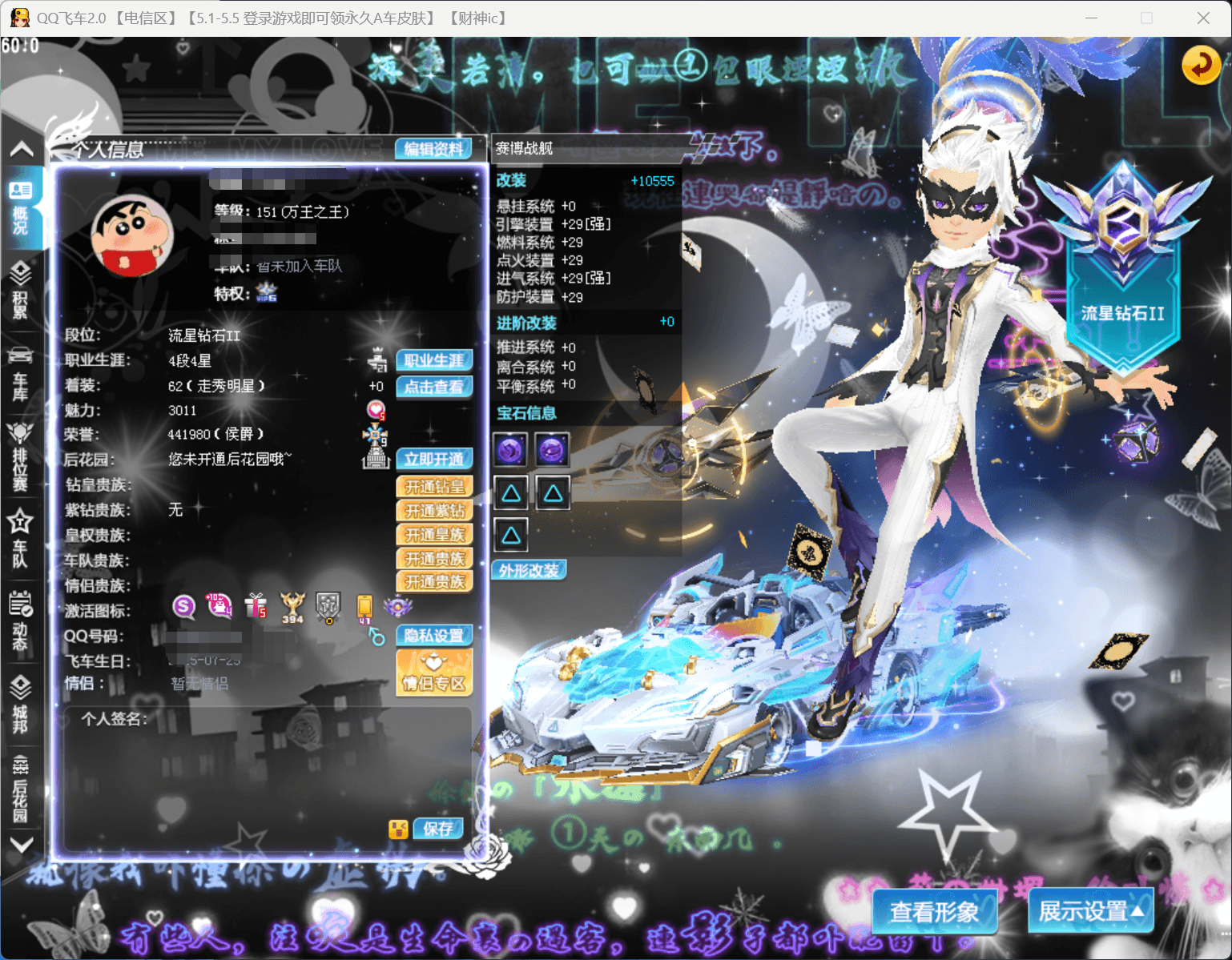
Task: Click the second purple gem slot
Action: pyautogui.click(x=552, y=451)
